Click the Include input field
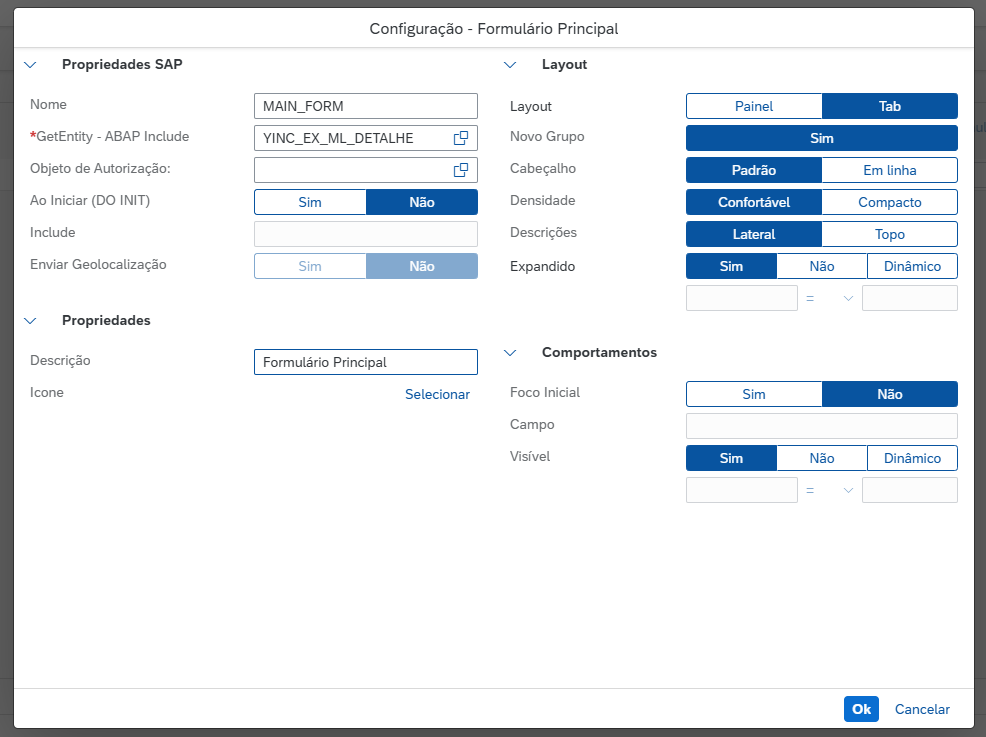This screenshot has width=986, height=737. coord(366,234)
